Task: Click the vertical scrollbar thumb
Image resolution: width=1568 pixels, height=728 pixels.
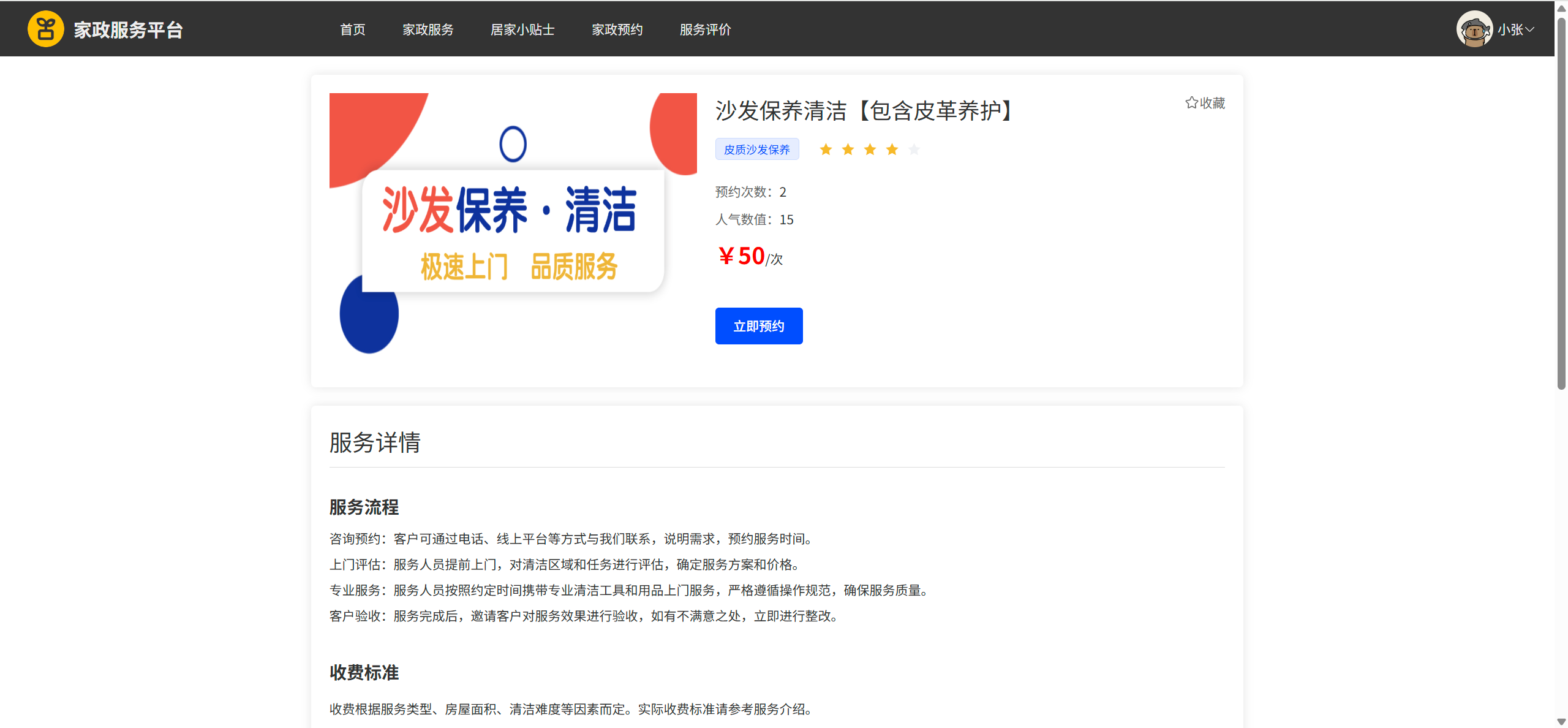Action: pyautogui.click(x=1561, y=202)
